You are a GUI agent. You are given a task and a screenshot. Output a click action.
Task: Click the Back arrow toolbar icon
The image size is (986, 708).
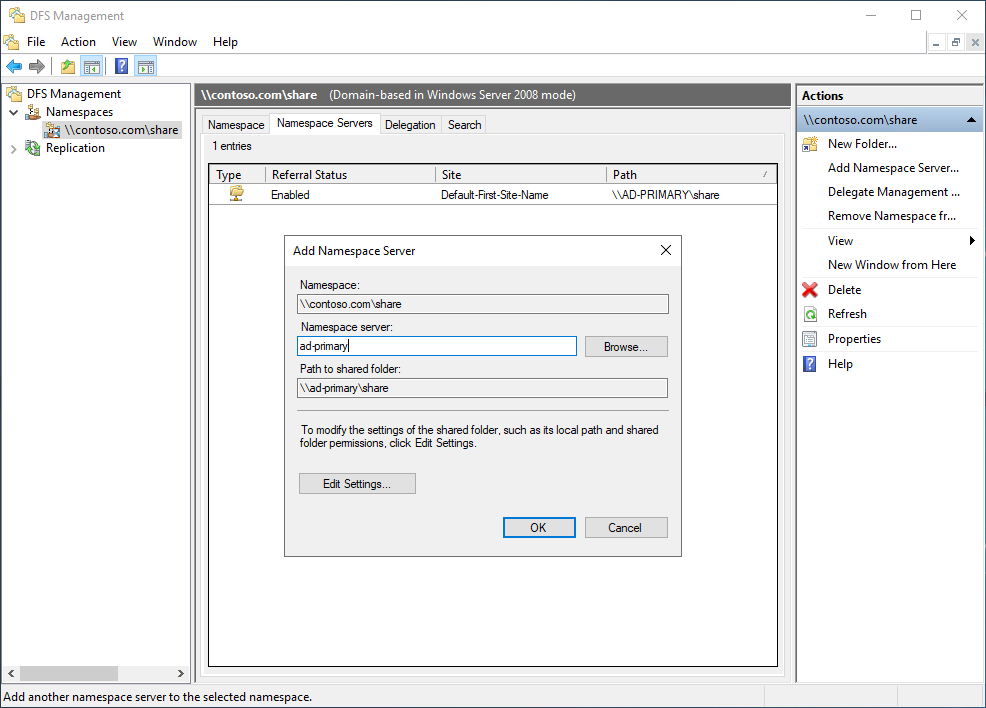tap(14, 66)
